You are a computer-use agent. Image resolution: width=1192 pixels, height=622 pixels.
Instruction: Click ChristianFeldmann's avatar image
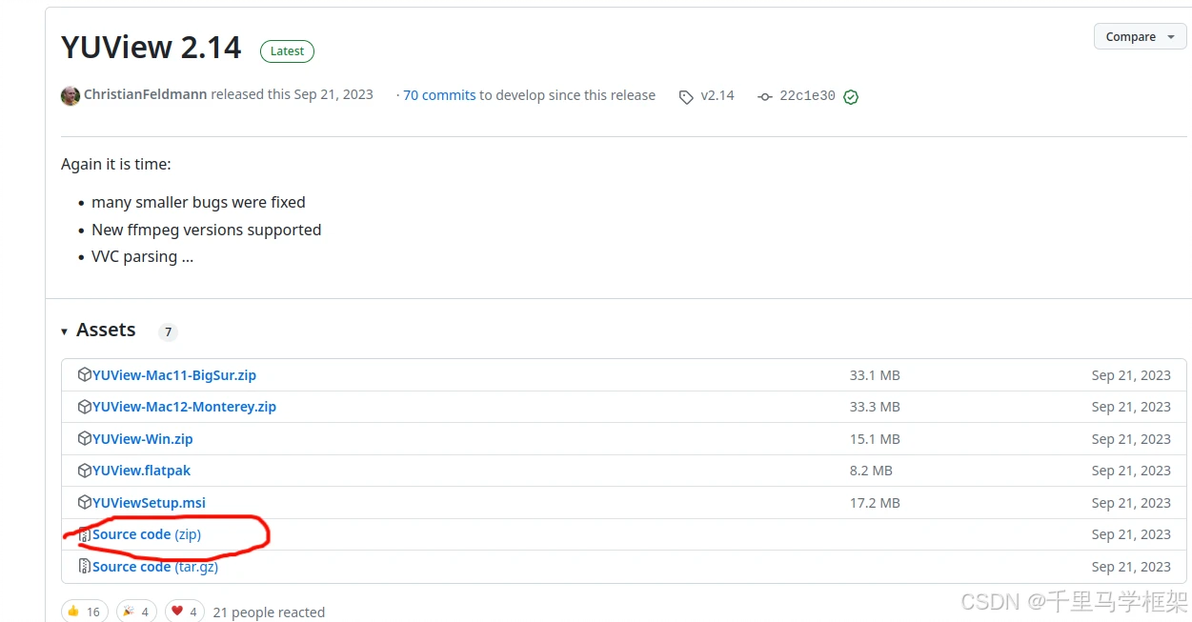point(70,96)
